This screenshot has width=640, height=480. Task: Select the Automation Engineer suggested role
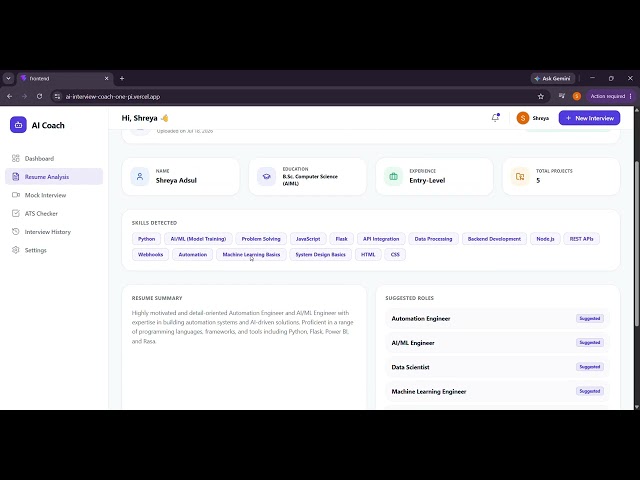tap(497, 318)
